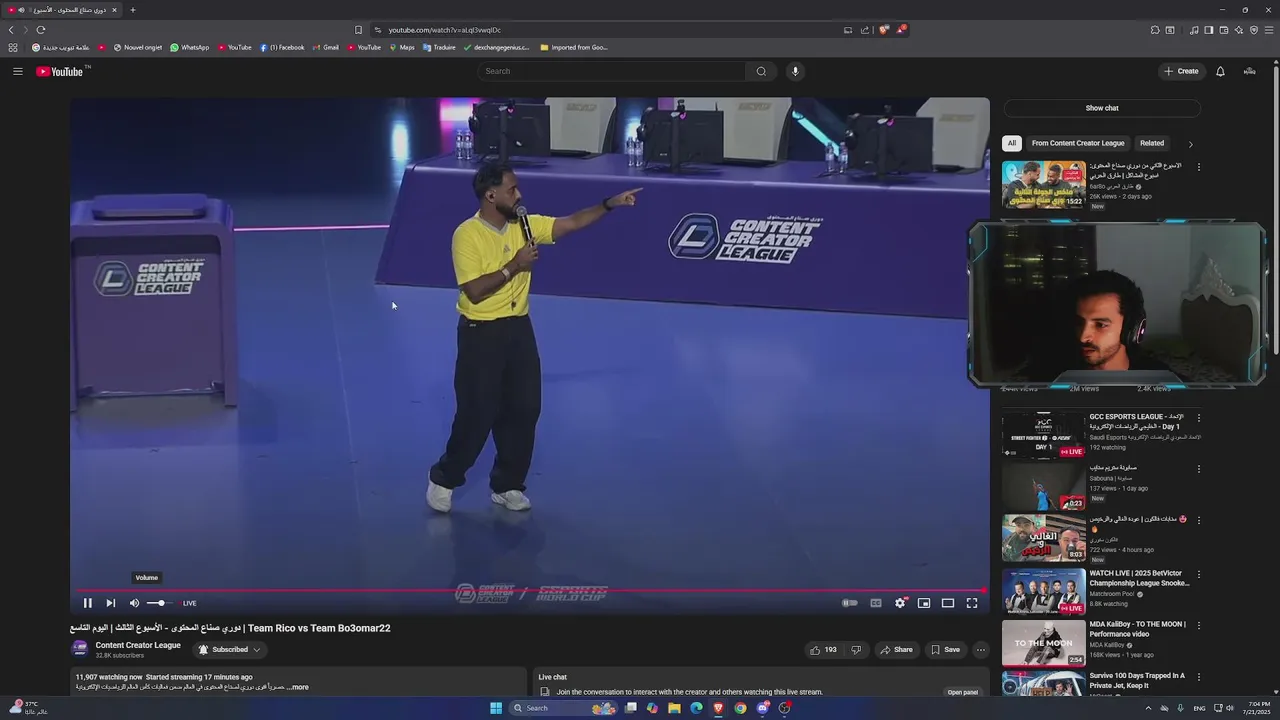Open YouTube notifications bell
The width and height of the screenshot is (1280, 720).
tap(1220, 71)
